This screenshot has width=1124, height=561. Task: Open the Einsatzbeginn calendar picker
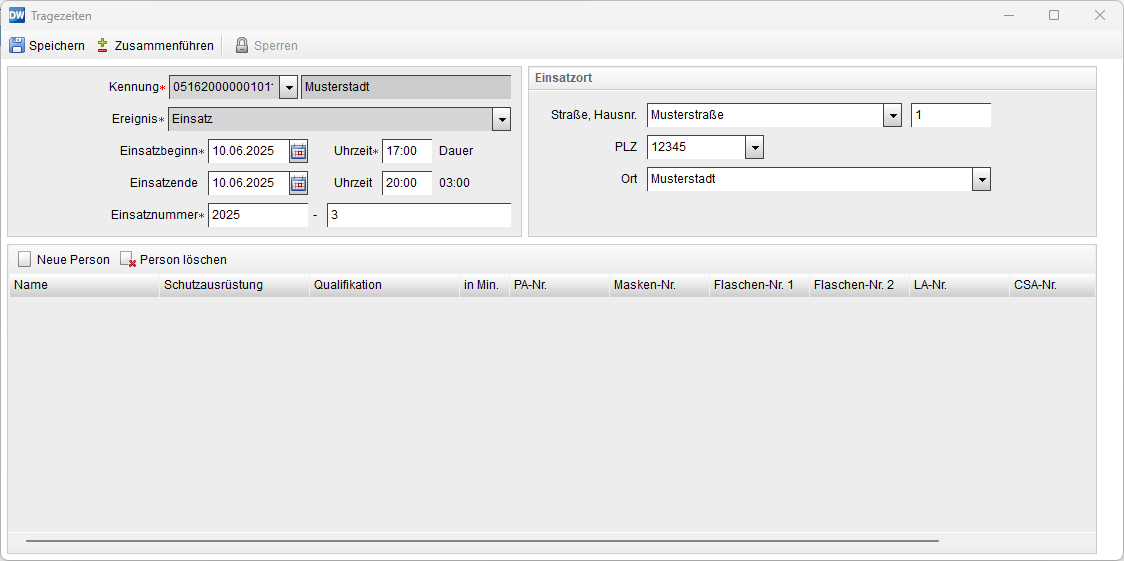[x=298, y=151]
